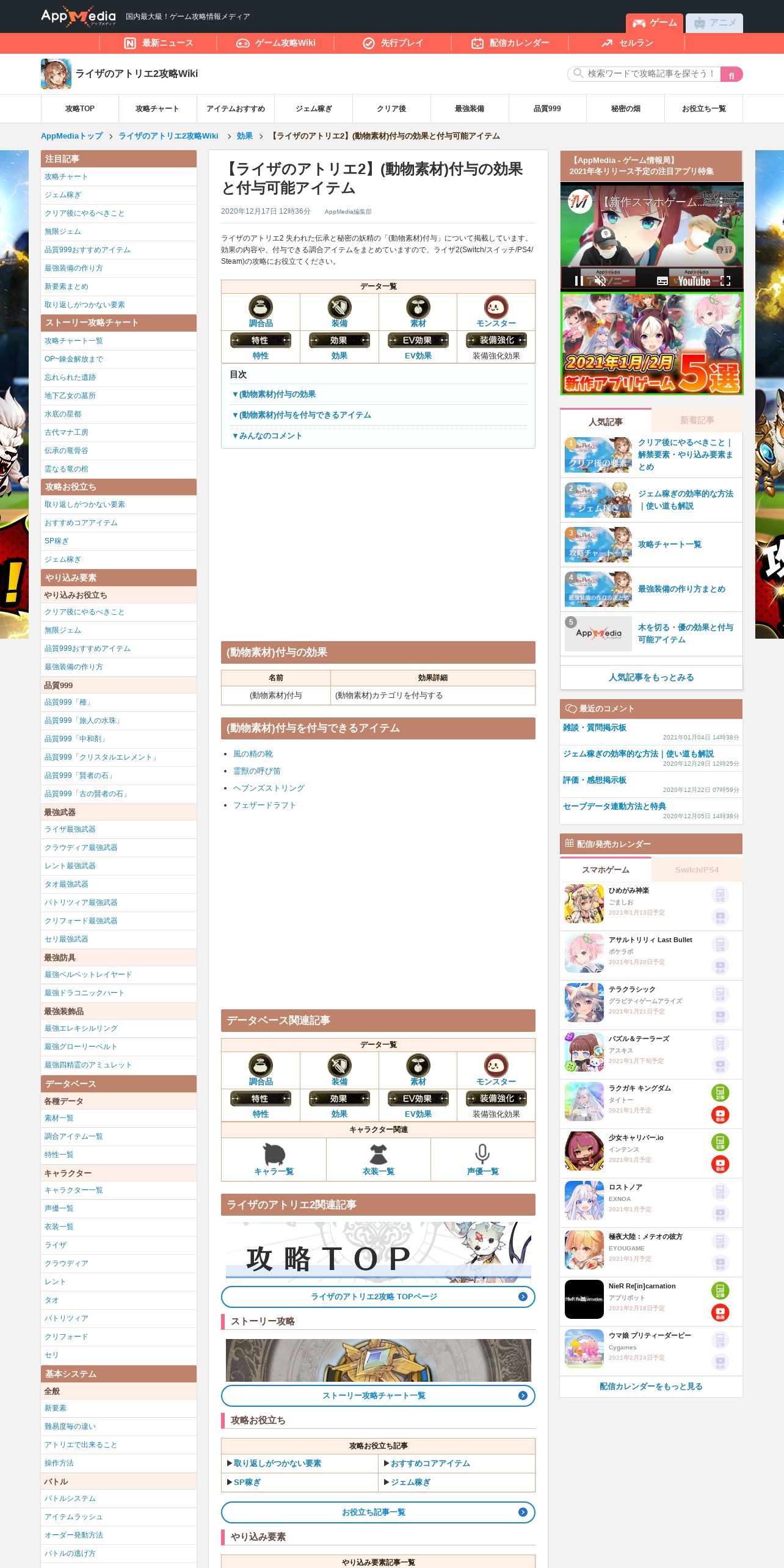Screen dimensions: 784x1568
Task: Jump to ▼みんなのコメント section
Action: [266, 436]
